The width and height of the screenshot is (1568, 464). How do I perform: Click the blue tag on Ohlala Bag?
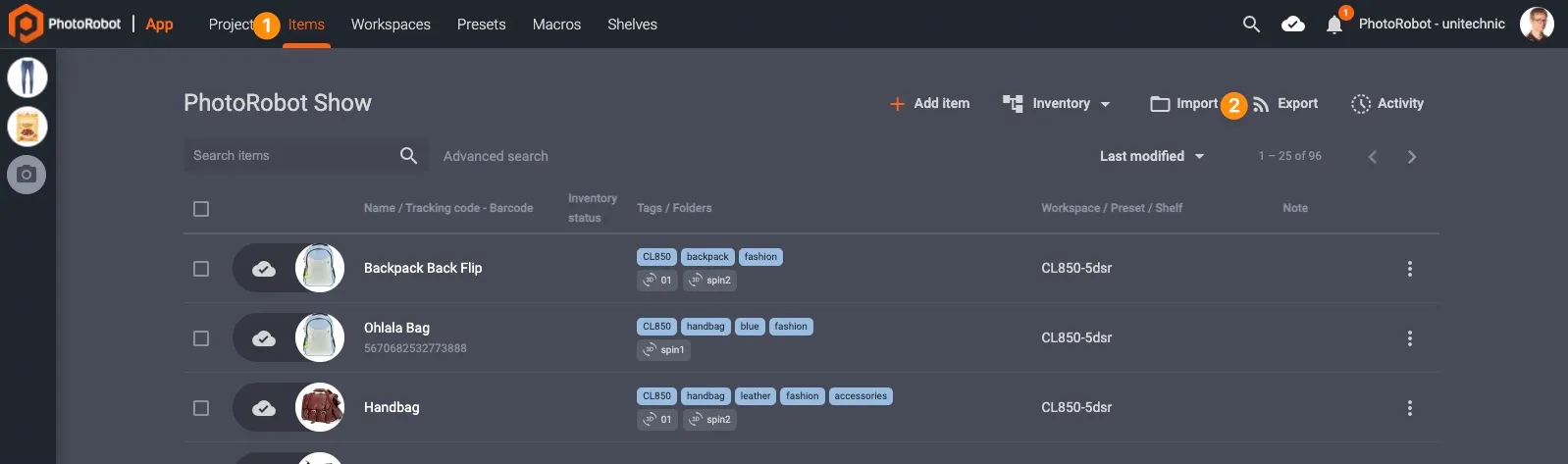point(750,327)
